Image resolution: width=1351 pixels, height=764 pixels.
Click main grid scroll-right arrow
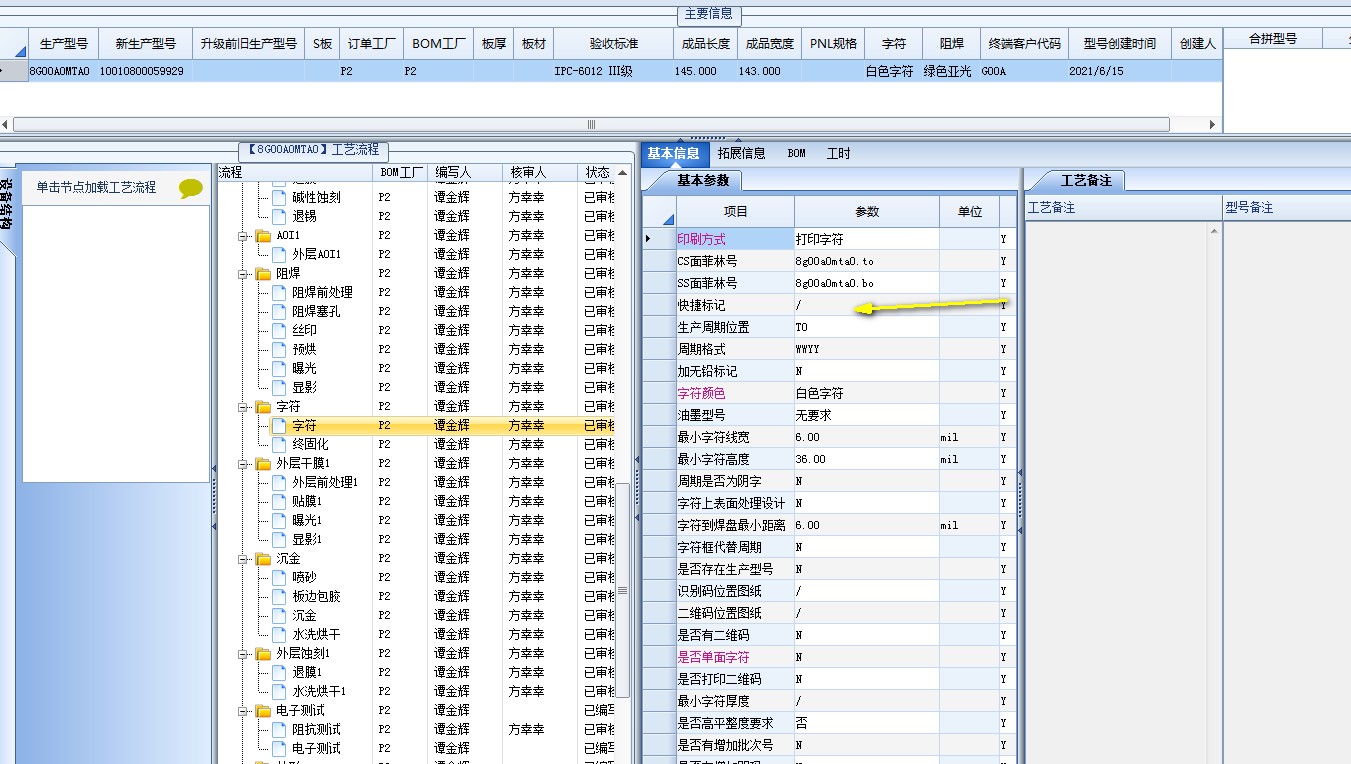(x=1213, y=125)
